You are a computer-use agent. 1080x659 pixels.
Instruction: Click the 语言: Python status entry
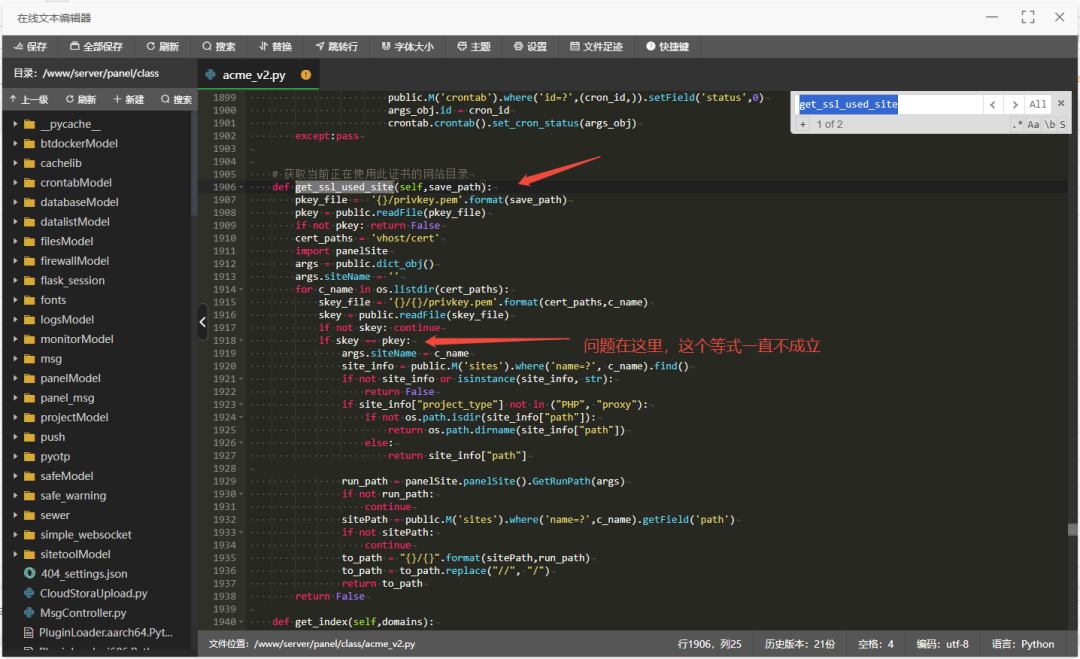(x=1023, y=644)
